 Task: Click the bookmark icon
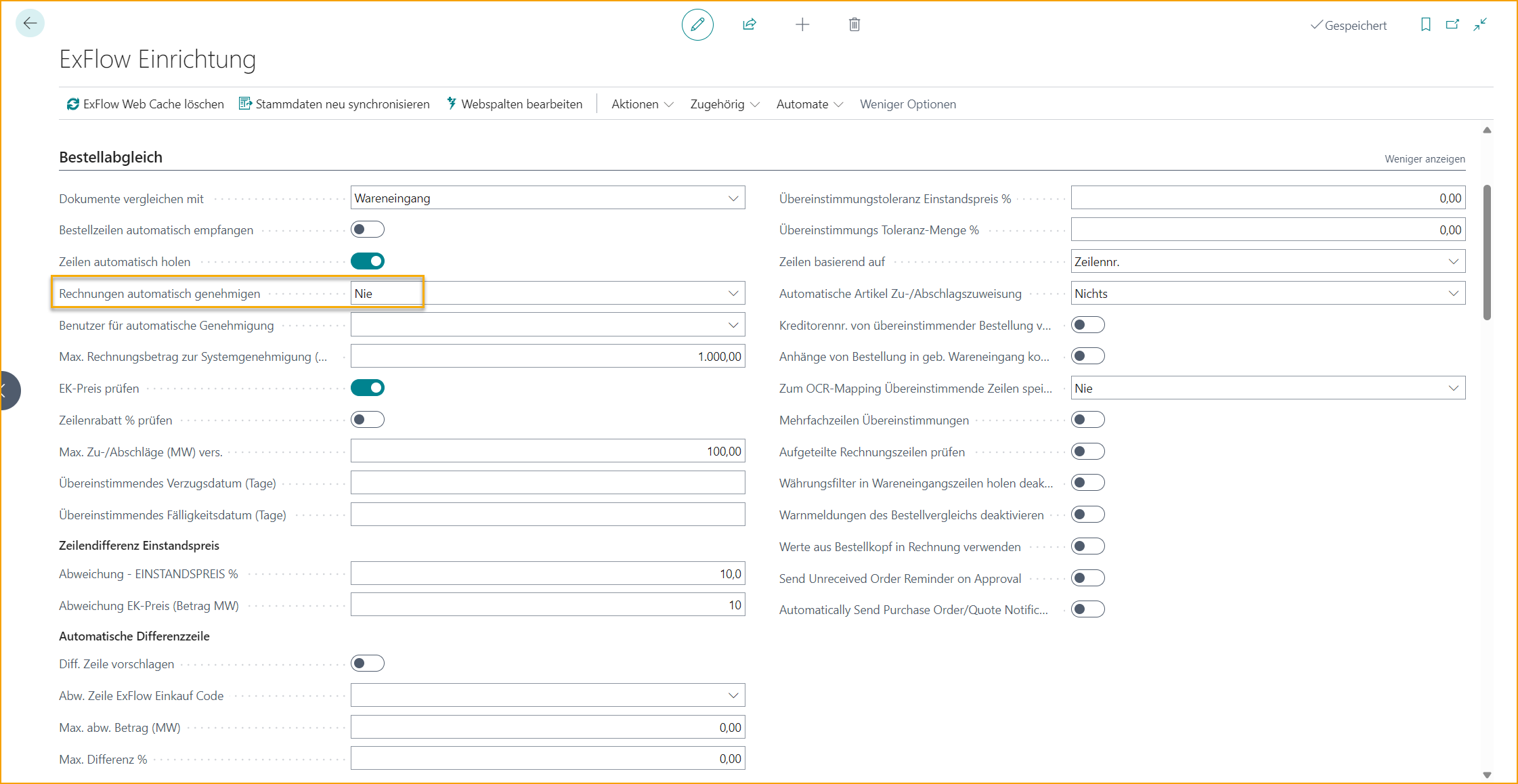coord(1426,24)
